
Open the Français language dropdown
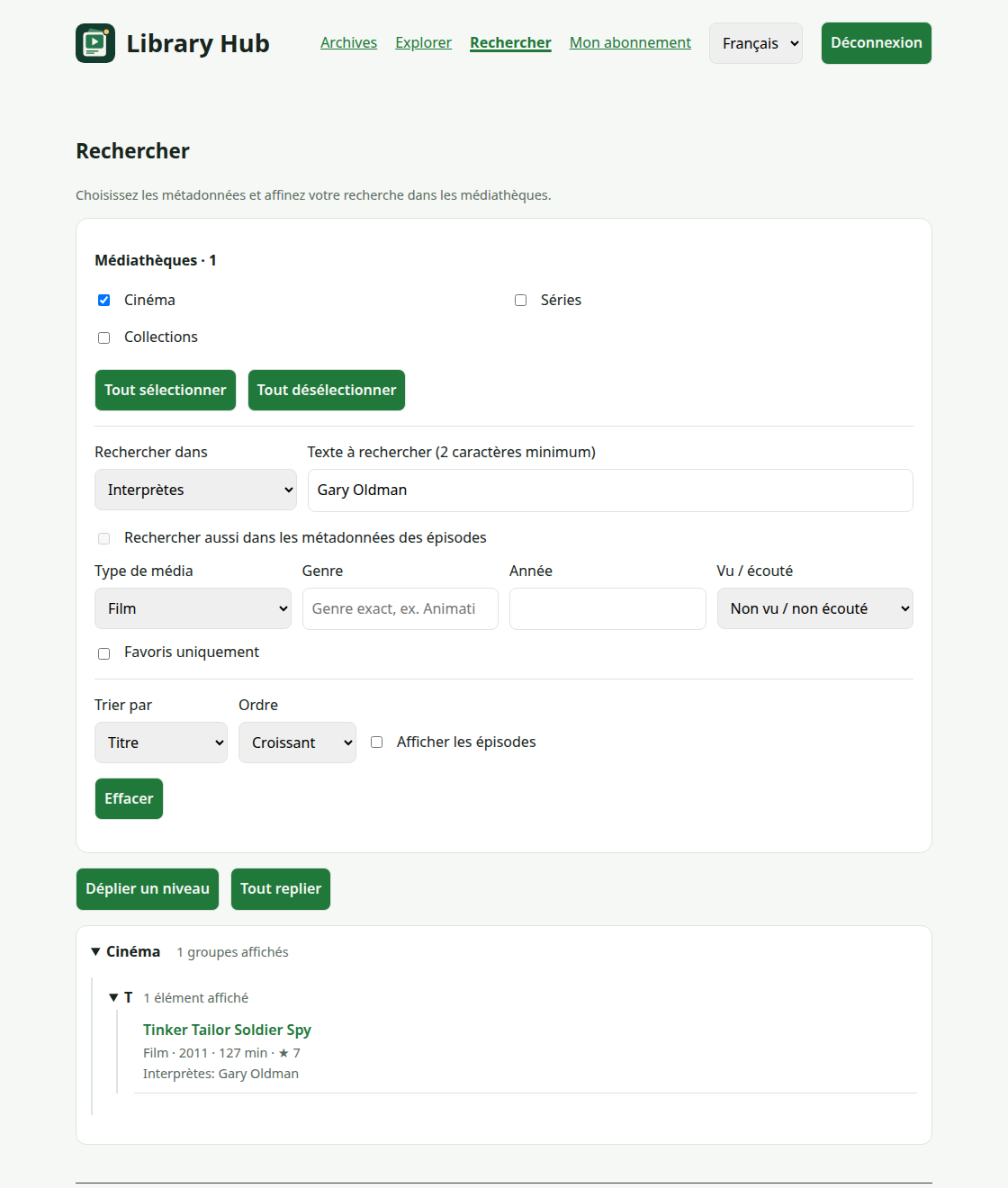tap(756, 43)
